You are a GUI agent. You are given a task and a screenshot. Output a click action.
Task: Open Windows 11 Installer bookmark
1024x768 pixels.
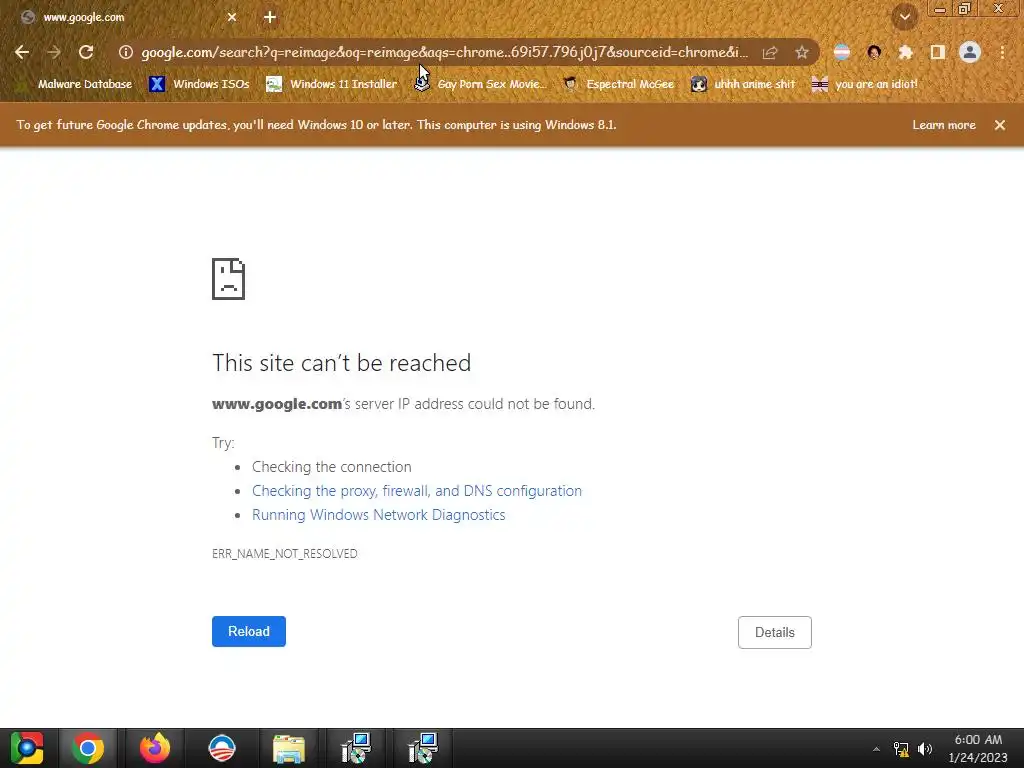coord(332,84)
